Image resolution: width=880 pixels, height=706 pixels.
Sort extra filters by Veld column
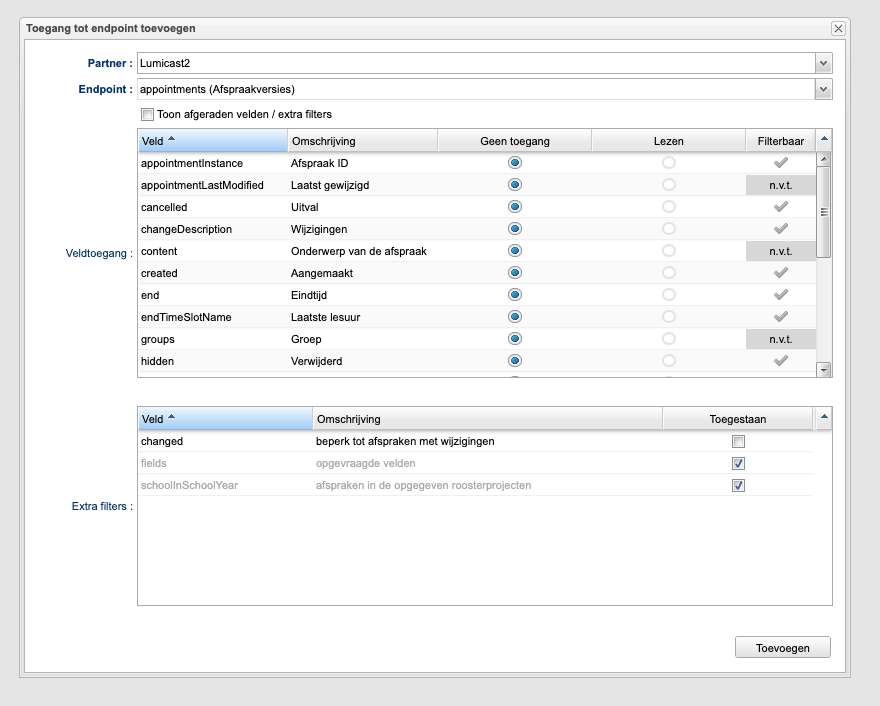(225, 419)
